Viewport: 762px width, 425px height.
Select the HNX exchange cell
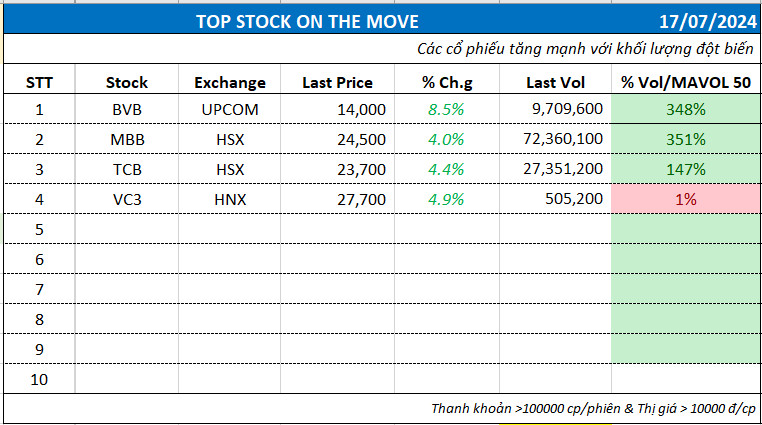(230, 200)
